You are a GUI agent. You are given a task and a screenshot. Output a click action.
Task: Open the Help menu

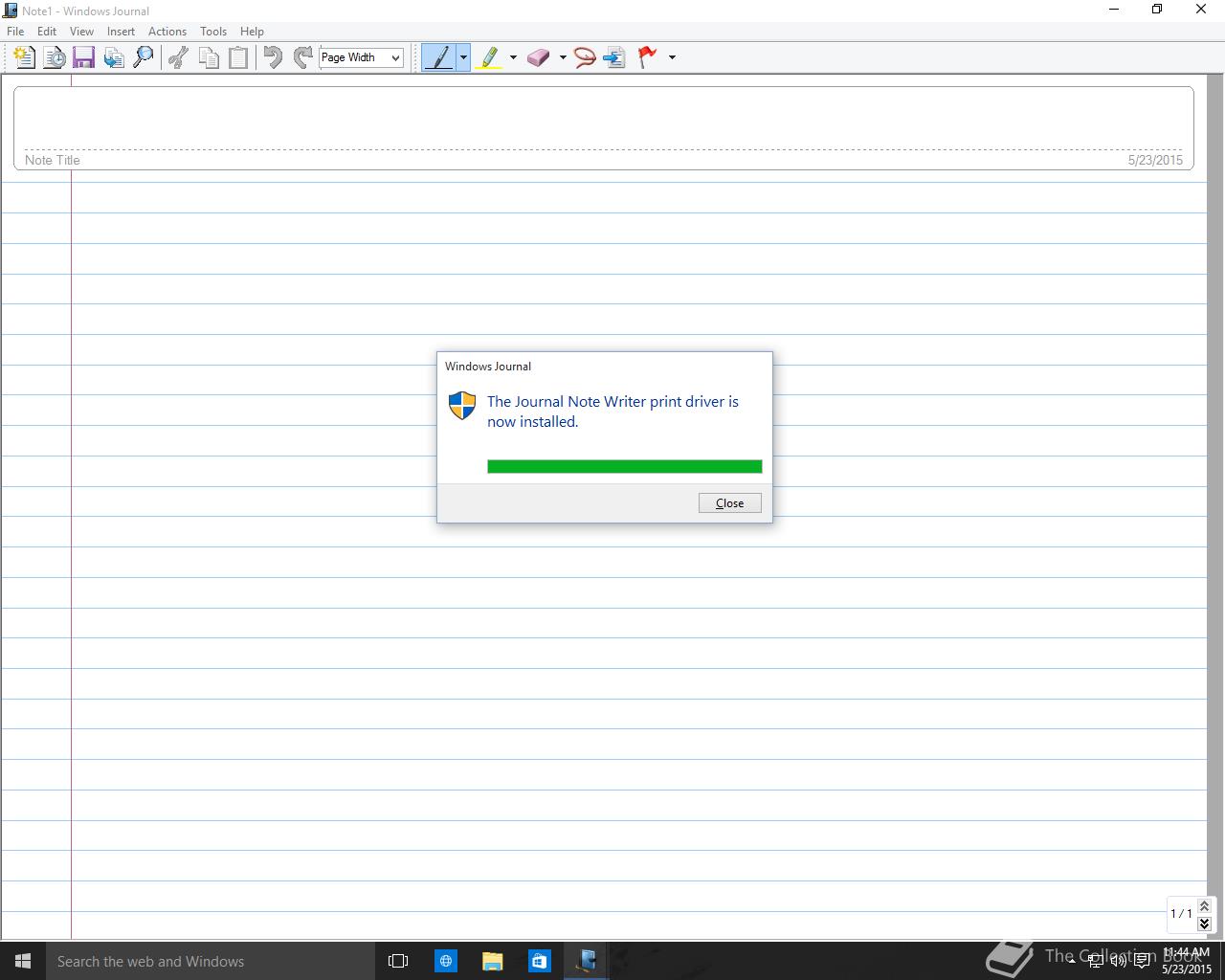[252, 32]
